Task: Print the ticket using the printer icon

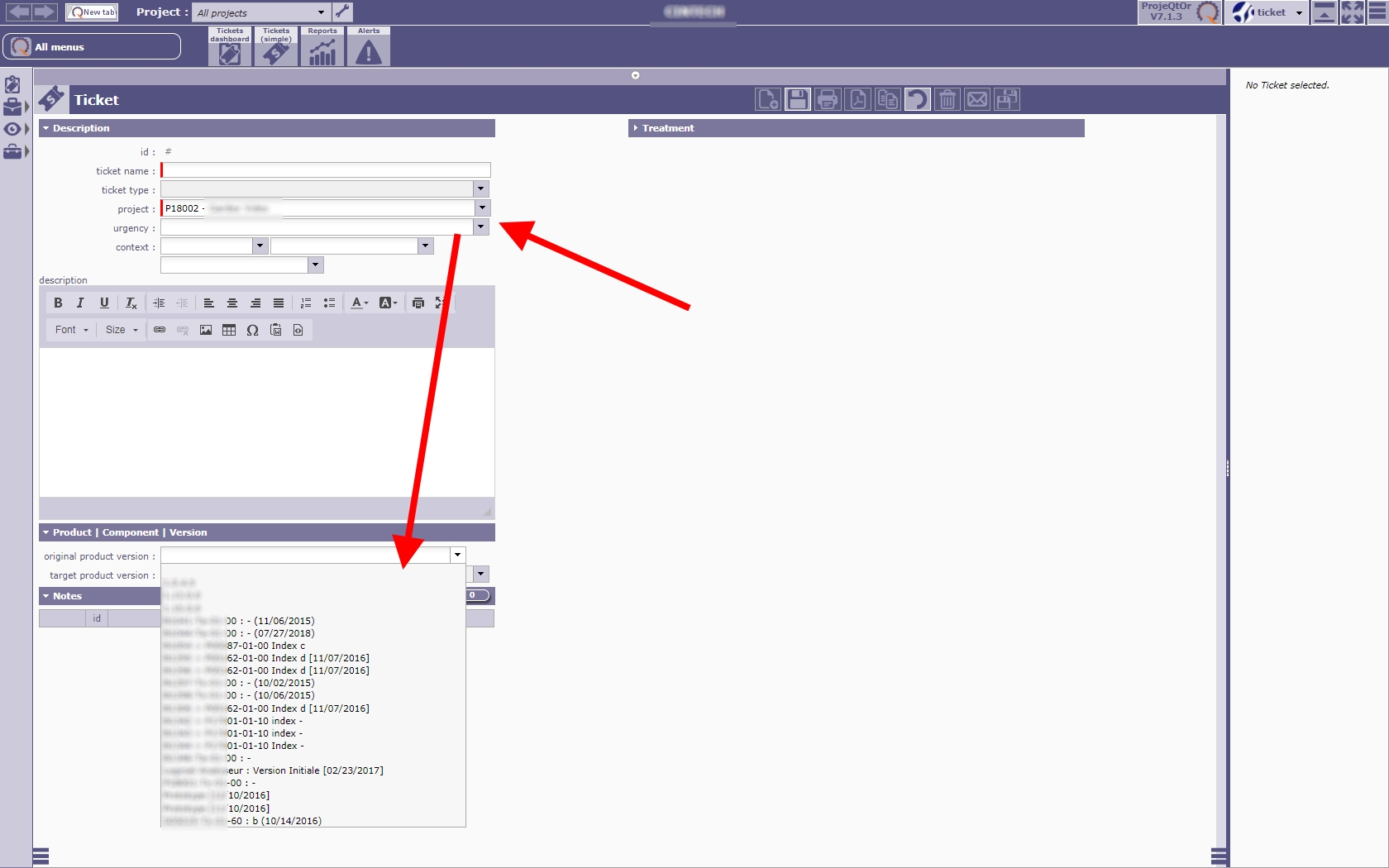Action: click(827, 100)
